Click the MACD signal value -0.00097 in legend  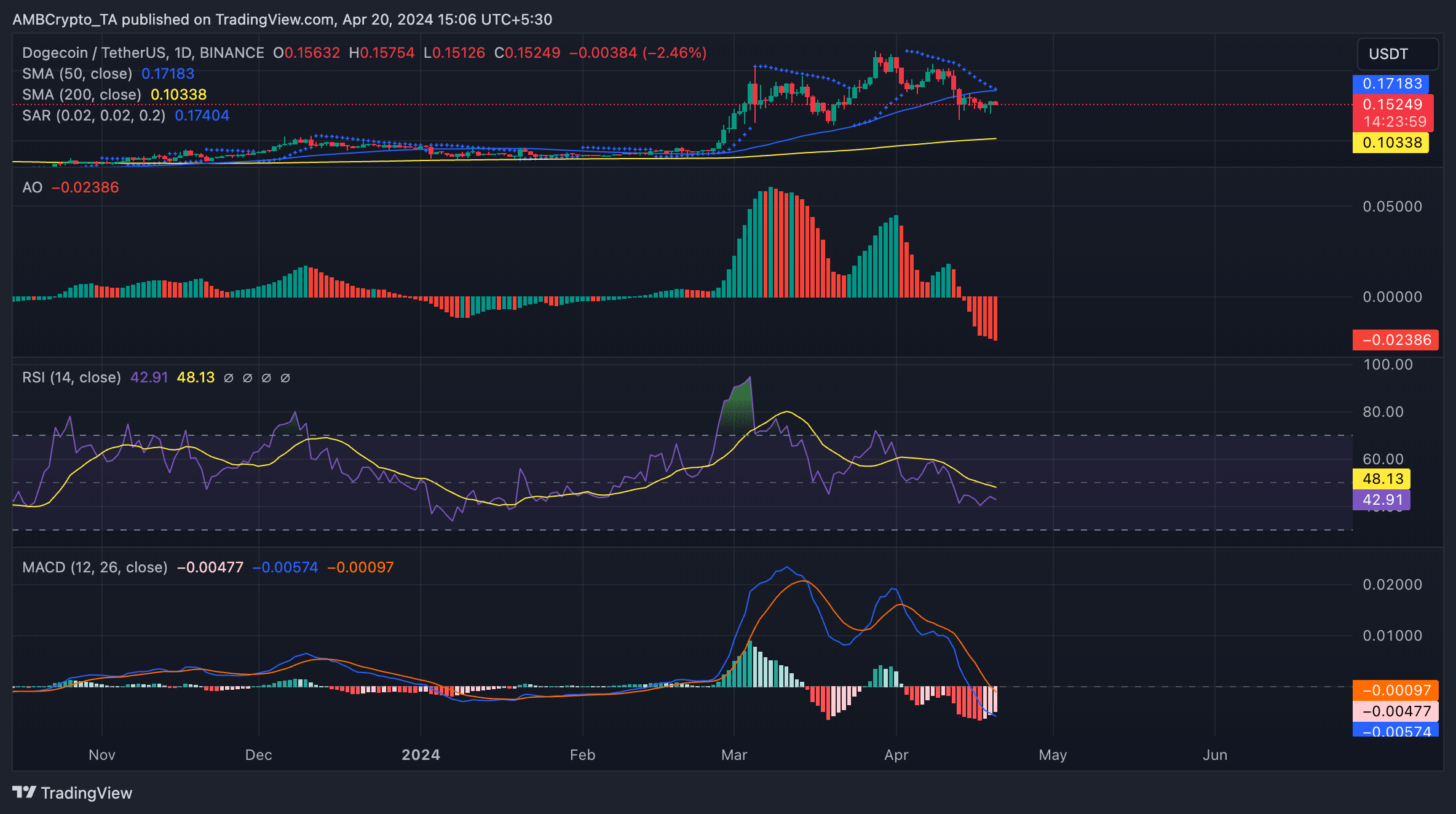360,567
